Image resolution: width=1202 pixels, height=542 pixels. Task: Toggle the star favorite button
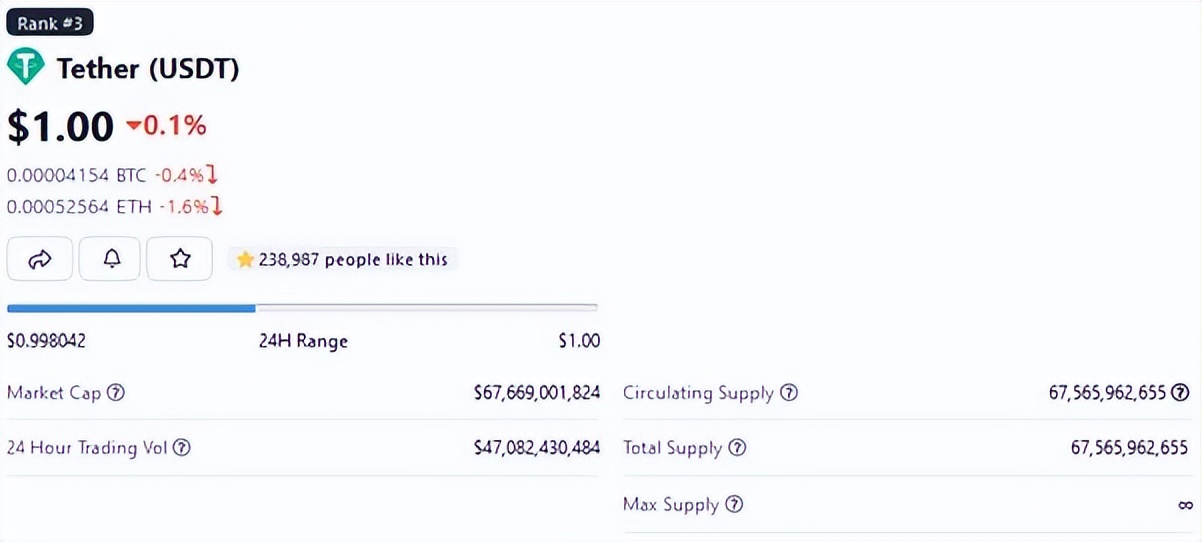(180, 259)
